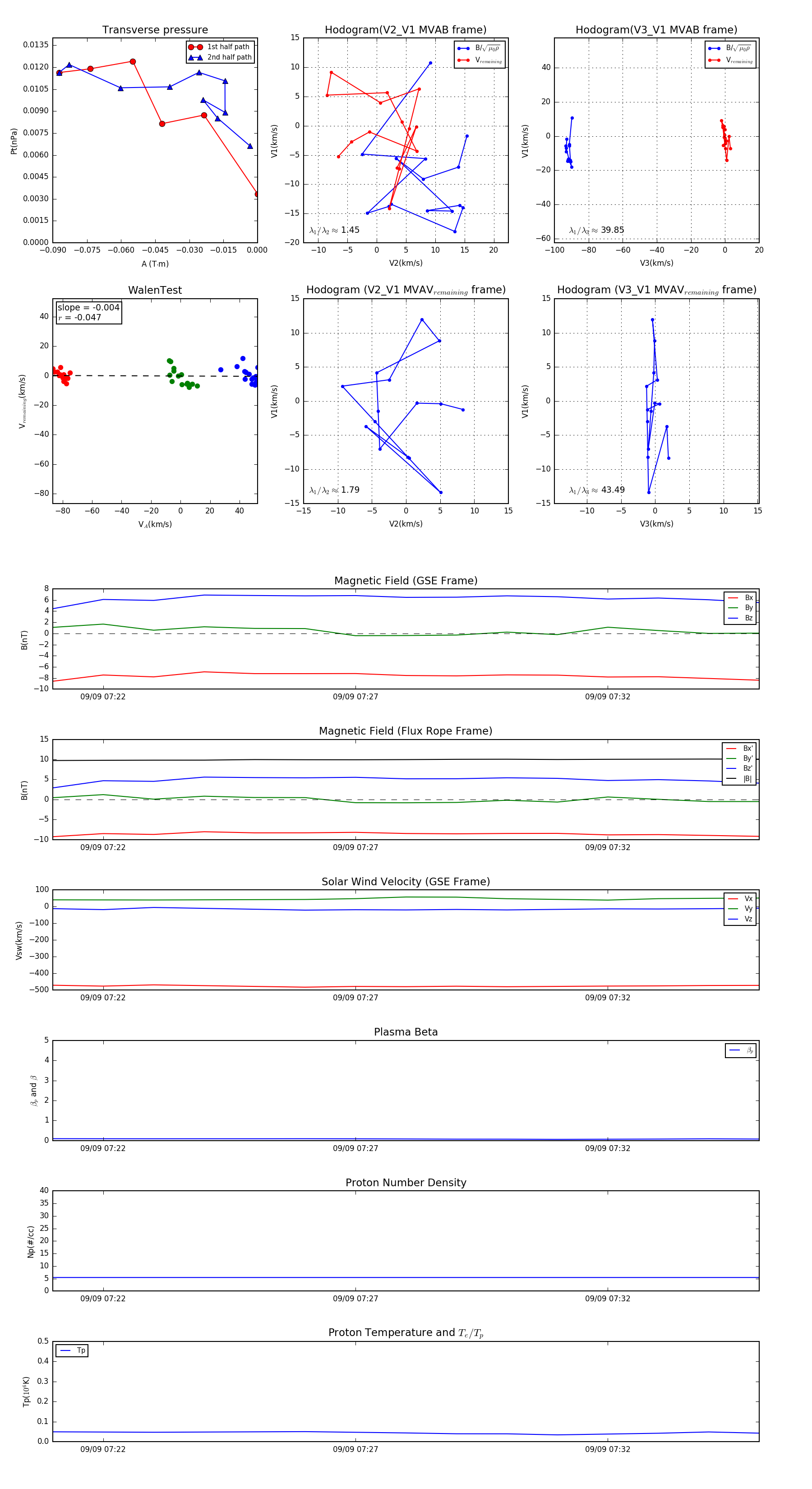Select the Vz legend entry
812x1489 pixels.
point(740,919)
